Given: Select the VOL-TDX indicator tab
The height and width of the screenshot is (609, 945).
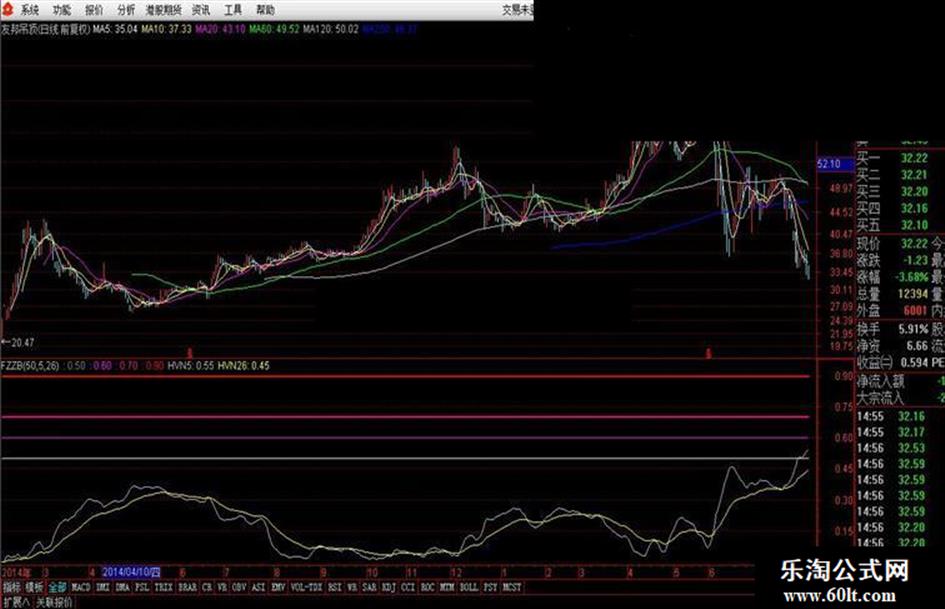Looking at the screenshot, I should click(x=306, y=587).
